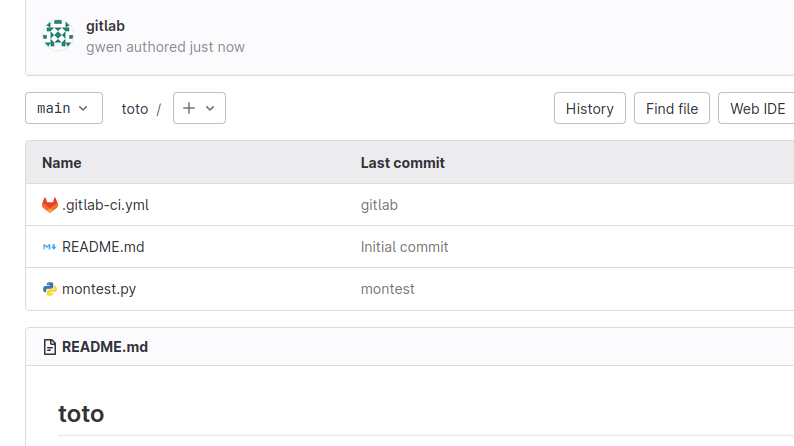Open the main branch selector dropdown
Viewport: 794px width, 446px height.
(64, 108)
